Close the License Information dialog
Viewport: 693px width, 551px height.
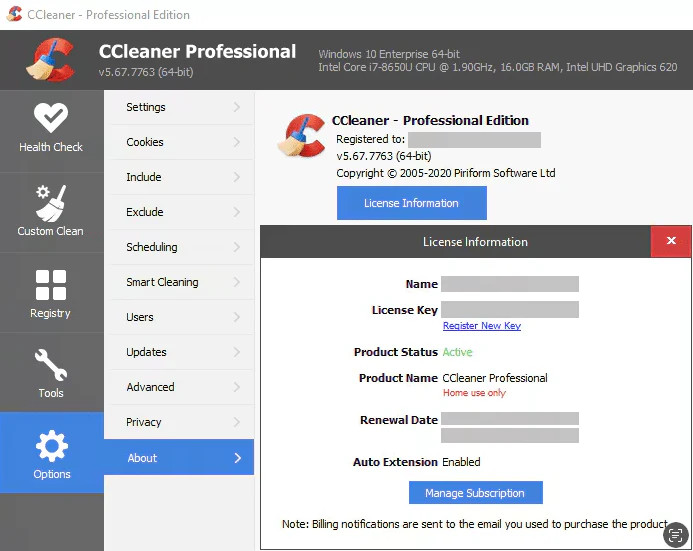(671, 241)
